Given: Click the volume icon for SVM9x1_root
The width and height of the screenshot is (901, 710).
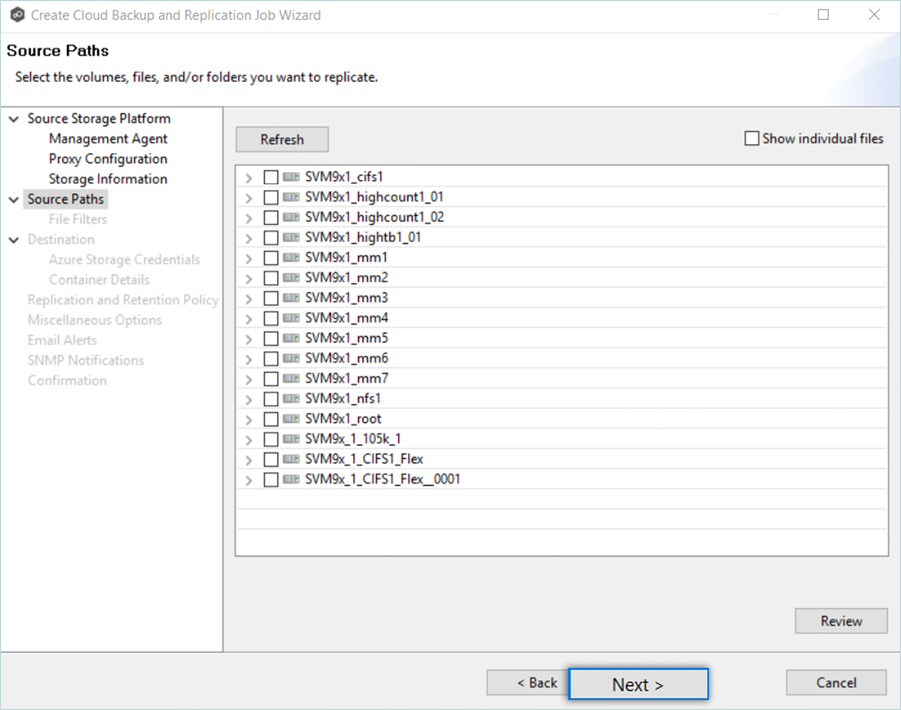Looking at the screenshot, I should pos(292,419).
